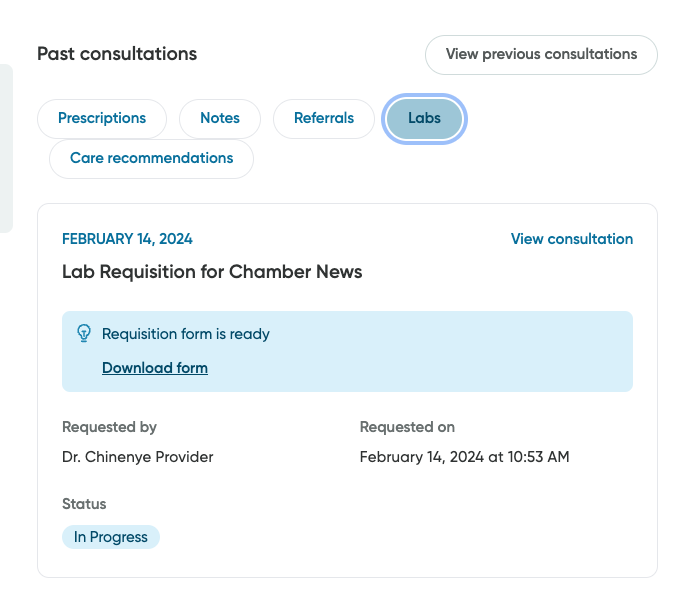Viewport: 677px width, 595px height.
Task: Open the View consultation link
Action: (x=571, y=239)
